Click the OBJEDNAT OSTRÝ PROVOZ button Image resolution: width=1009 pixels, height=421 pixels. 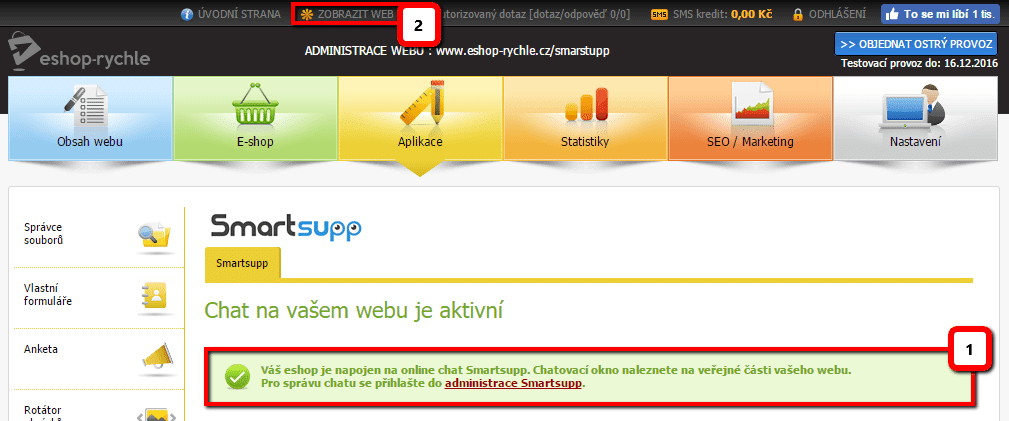click(x=916, y=44)
